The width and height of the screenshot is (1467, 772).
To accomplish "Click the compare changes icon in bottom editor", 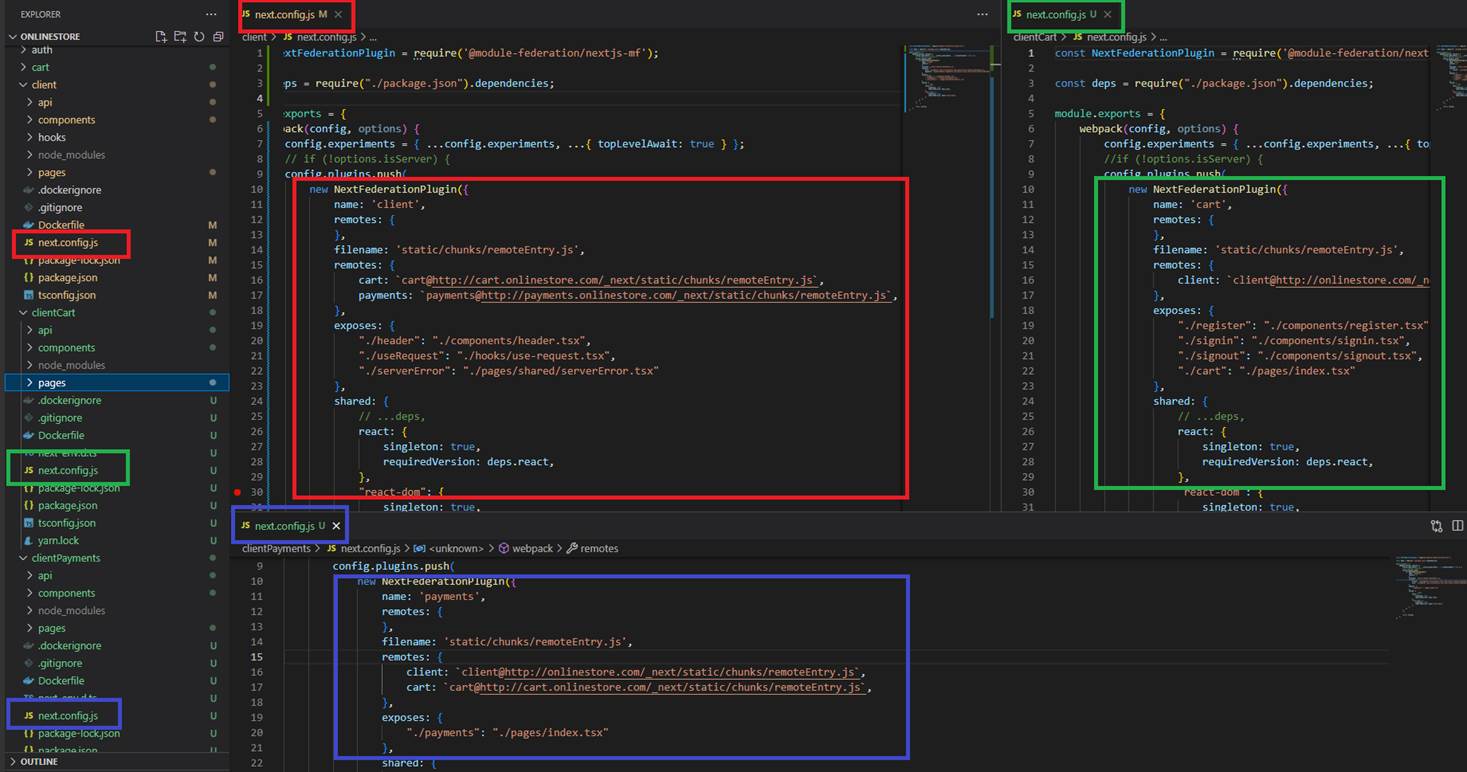I will click(1436, 526).
